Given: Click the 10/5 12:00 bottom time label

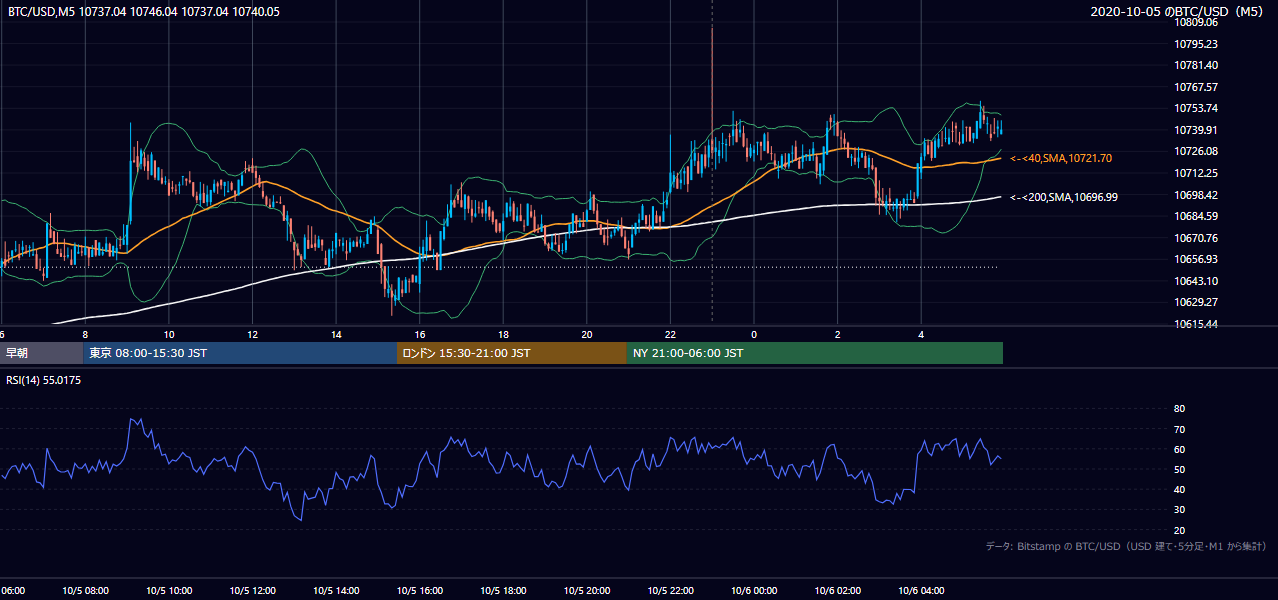Looking at the screenshot, I should 252,591.
